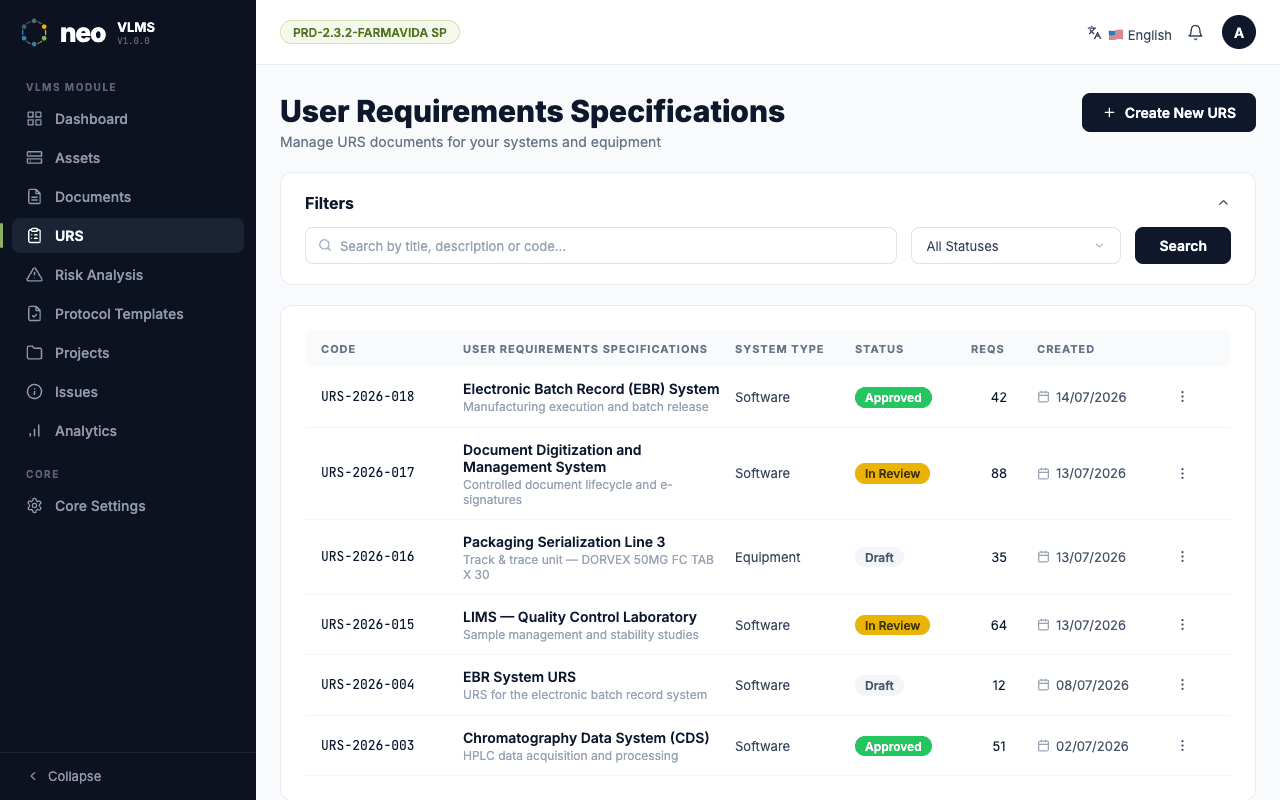Click the calendar icon for URS-2026-018
The height and width of the screenshot is (800, 1280).
(1043, 397)
